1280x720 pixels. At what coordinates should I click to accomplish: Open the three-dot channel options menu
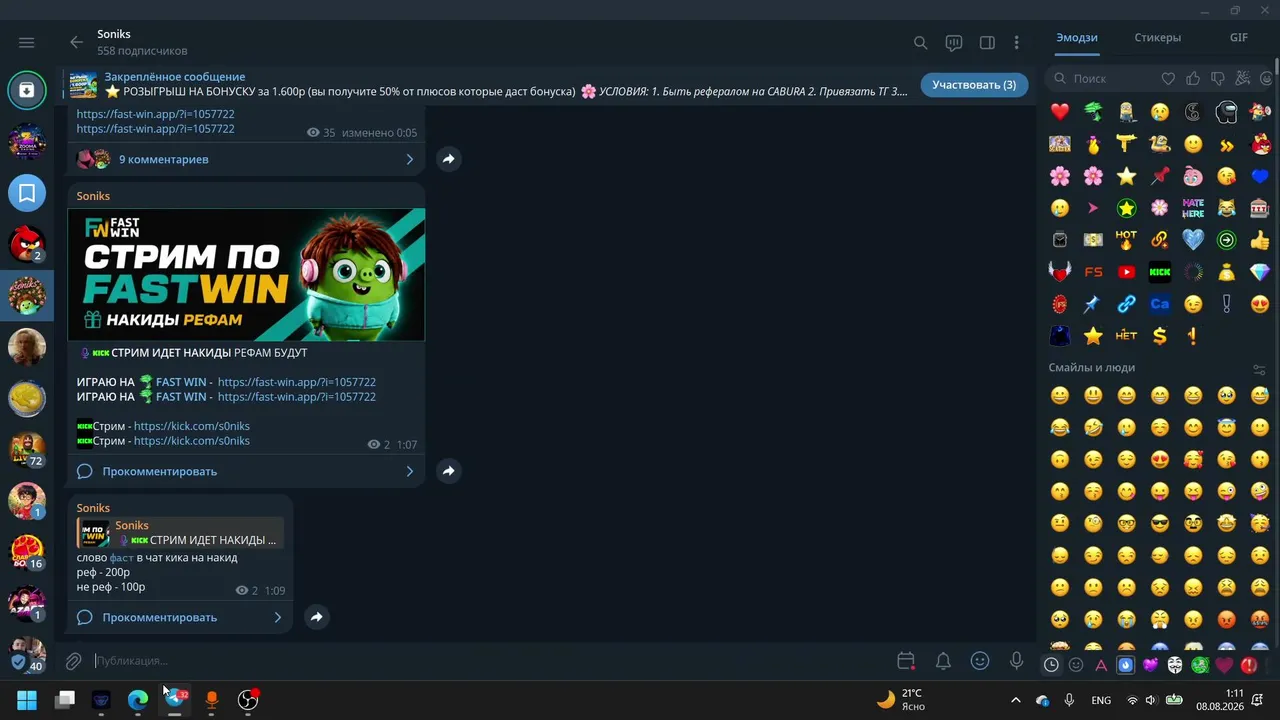[x=1017, y=43]
